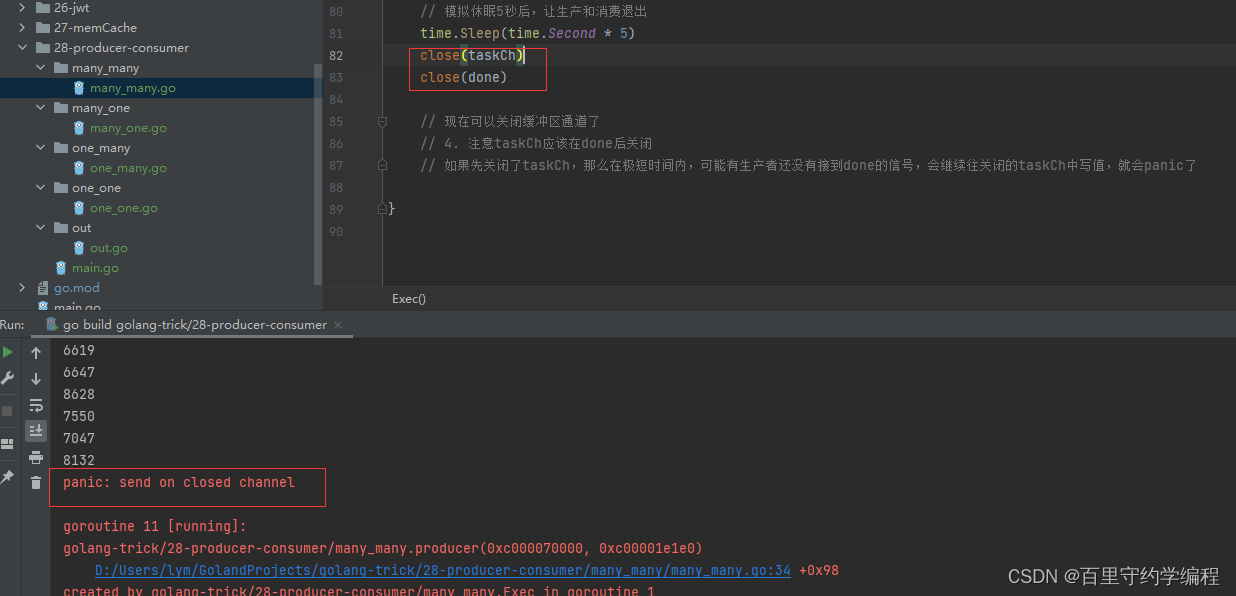1236x596 pixels.
Task: Click the 'goroutine 11 [running]:' line
Action: [x=154, y=526]
